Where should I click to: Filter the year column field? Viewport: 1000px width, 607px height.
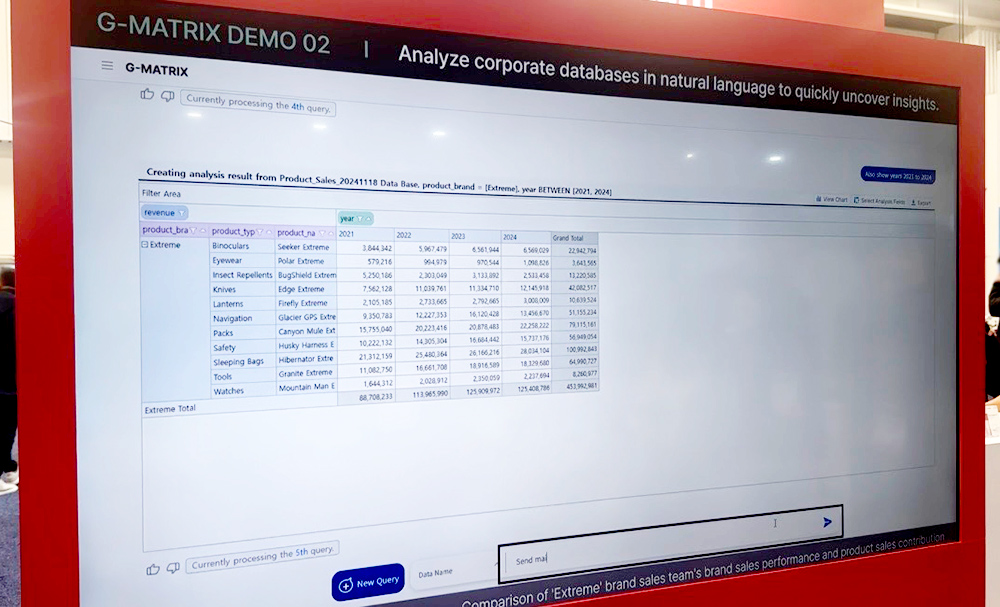tap(360, 219)
